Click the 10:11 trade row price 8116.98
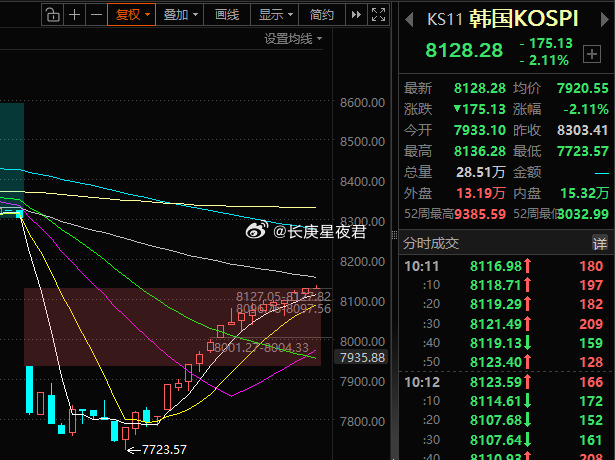The image size is (615, 460). tap(496, 266)
